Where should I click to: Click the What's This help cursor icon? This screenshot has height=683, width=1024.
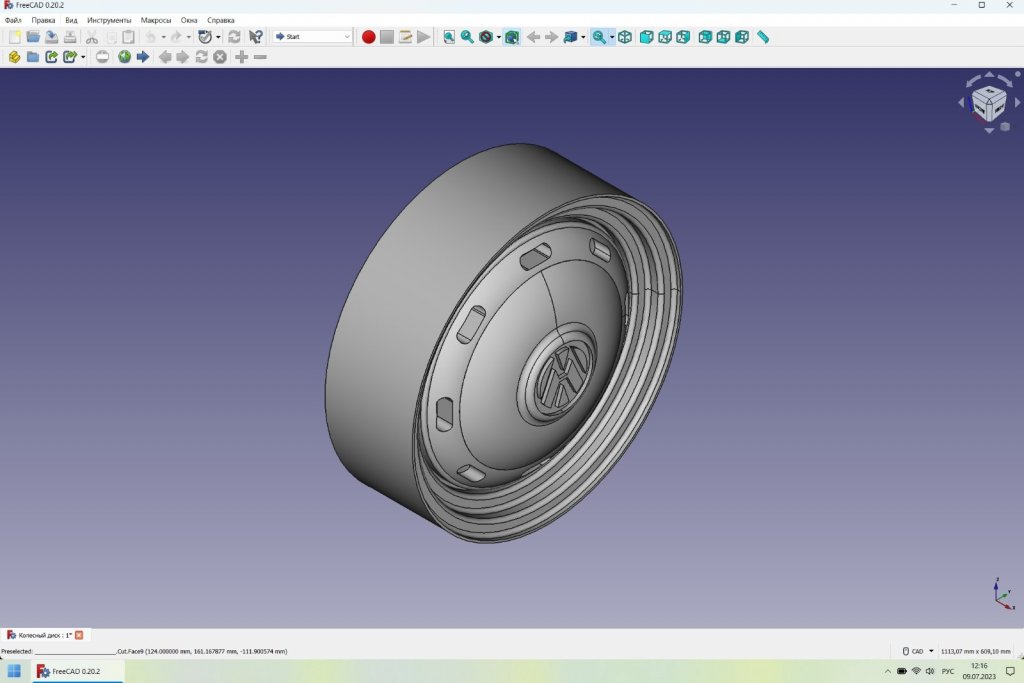pos(256,37)
